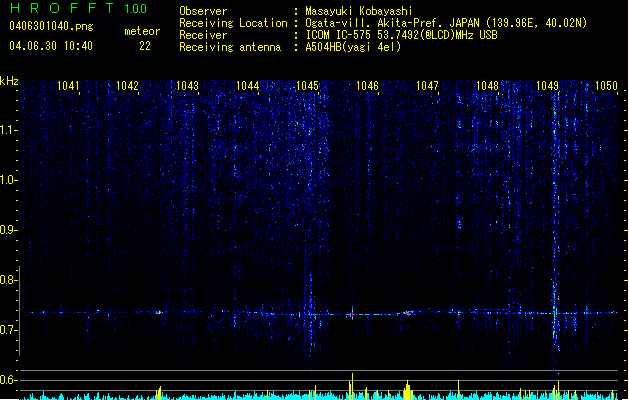
Task: Click the 1041 time axis label
Action: point(68,86)
